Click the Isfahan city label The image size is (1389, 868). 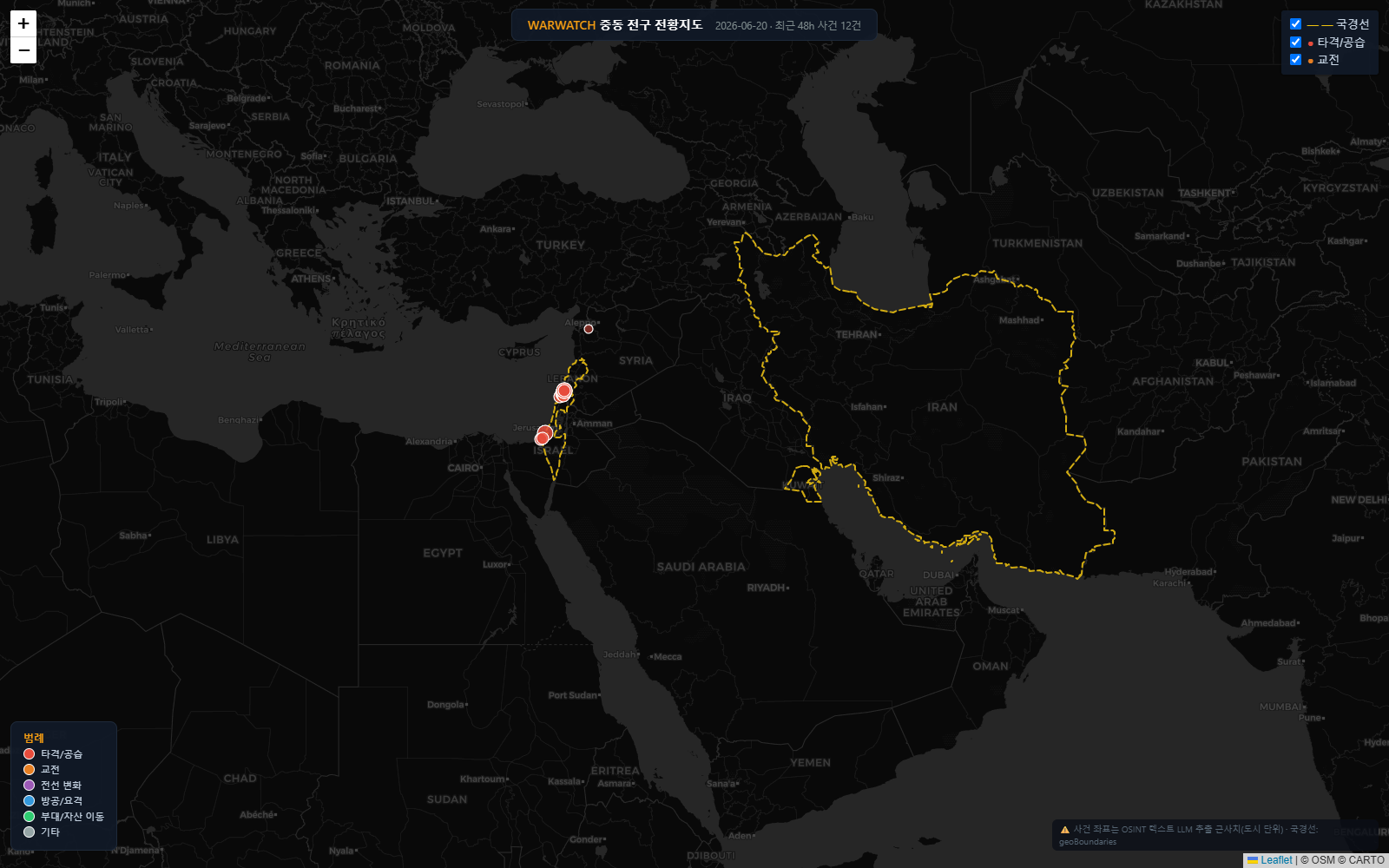(x=868, y=407)
